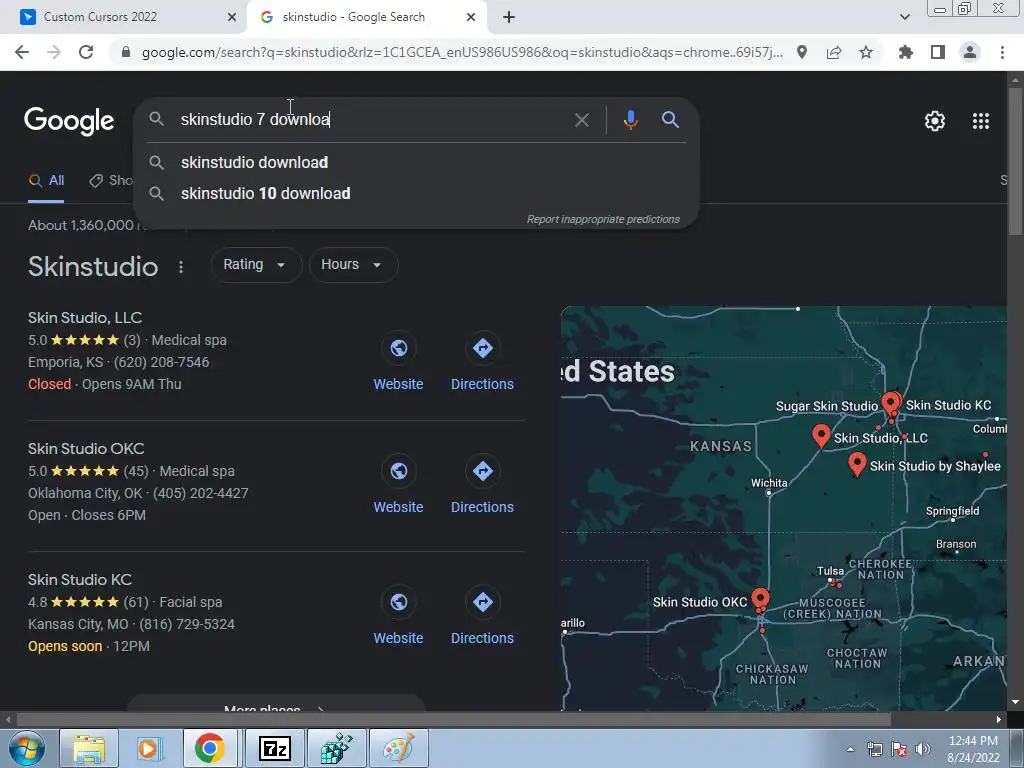Open the media player taskbar icon

[149, 748]
